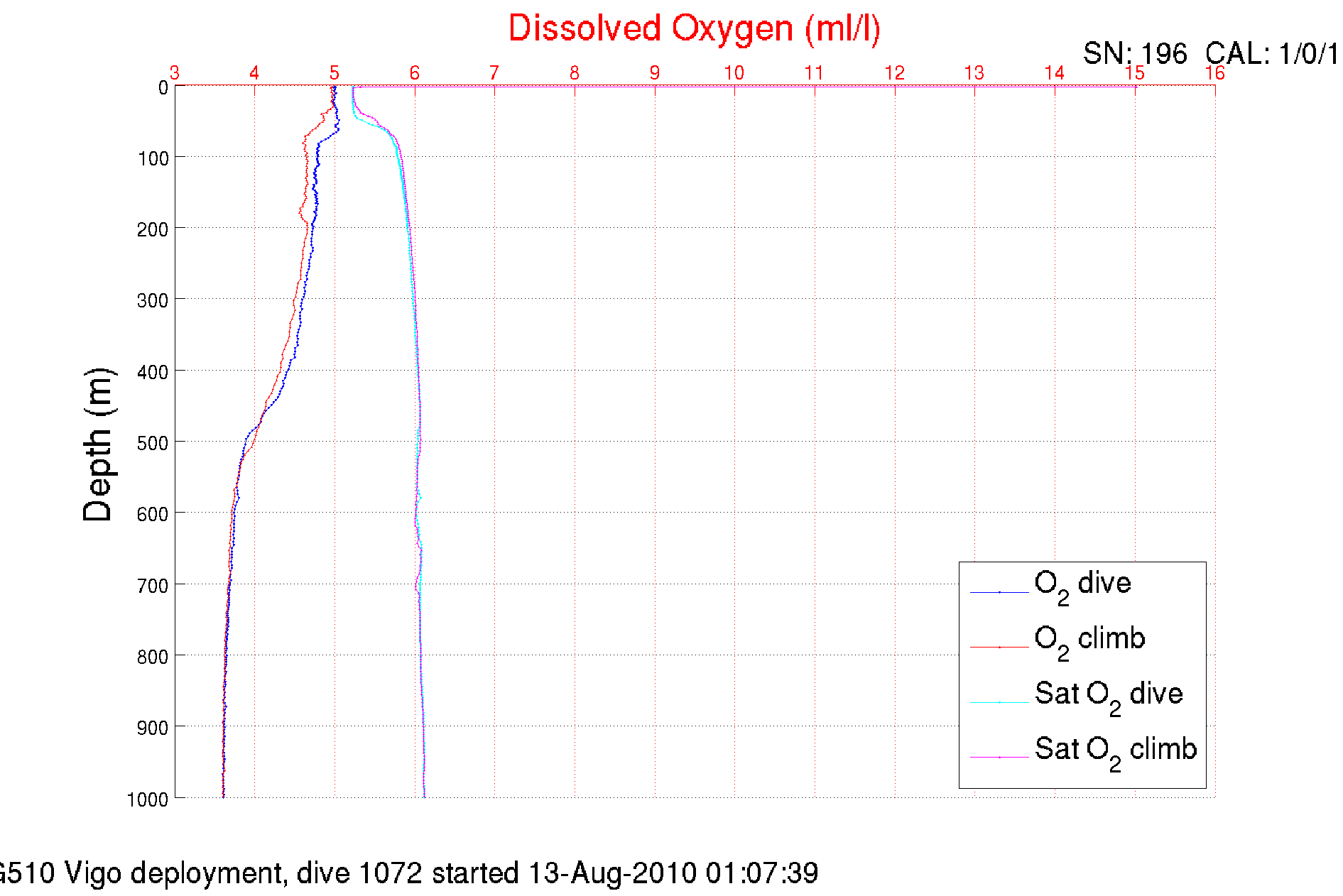The width and height of the screenshot is (1343, 896).
Task: Click the red '7' oxygen axis tick label
Action: coord(494,73)
